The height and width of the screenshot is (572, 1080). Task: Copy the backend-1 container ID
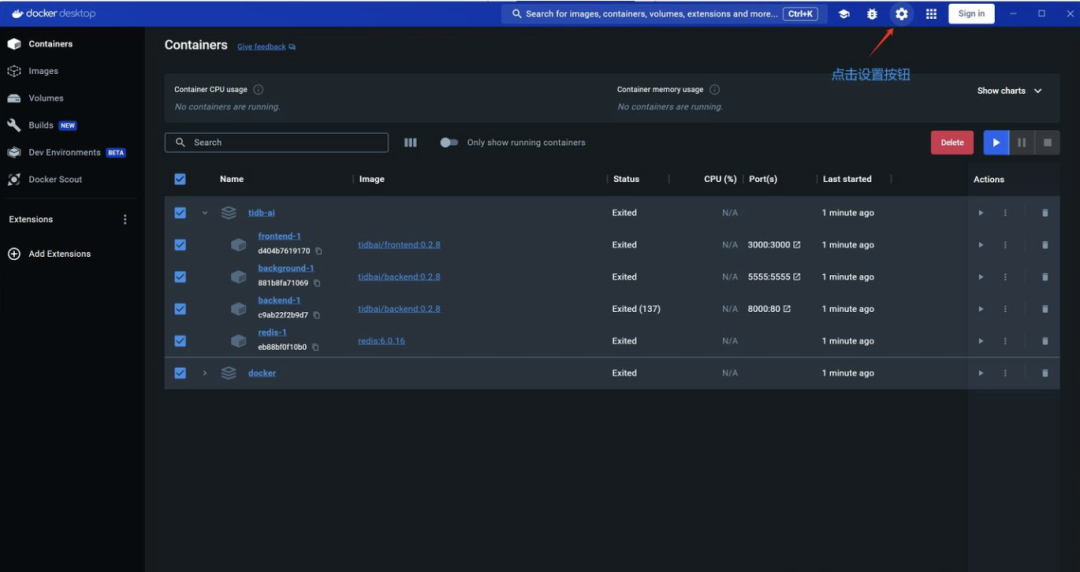[317, 316]
